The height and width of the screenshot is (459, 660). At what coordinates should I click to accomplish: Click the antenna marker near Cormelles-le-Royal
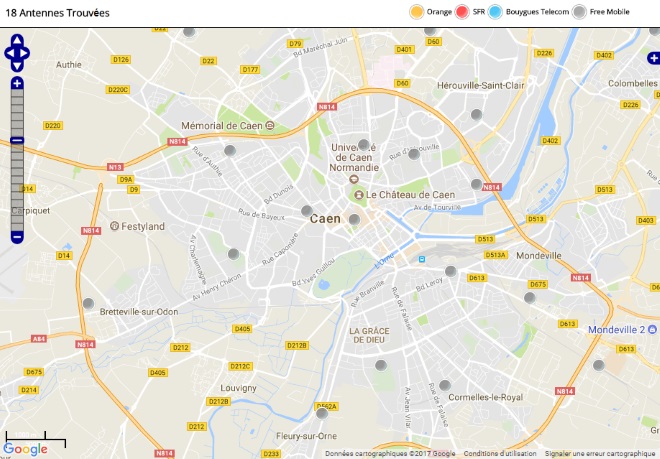click(445, 385)
